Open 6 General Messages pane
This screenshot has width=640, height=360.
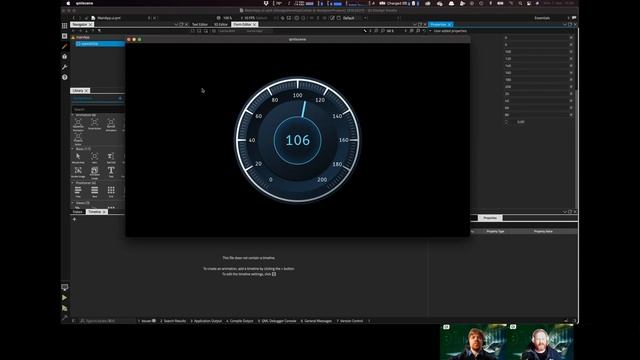pos(316,321)
